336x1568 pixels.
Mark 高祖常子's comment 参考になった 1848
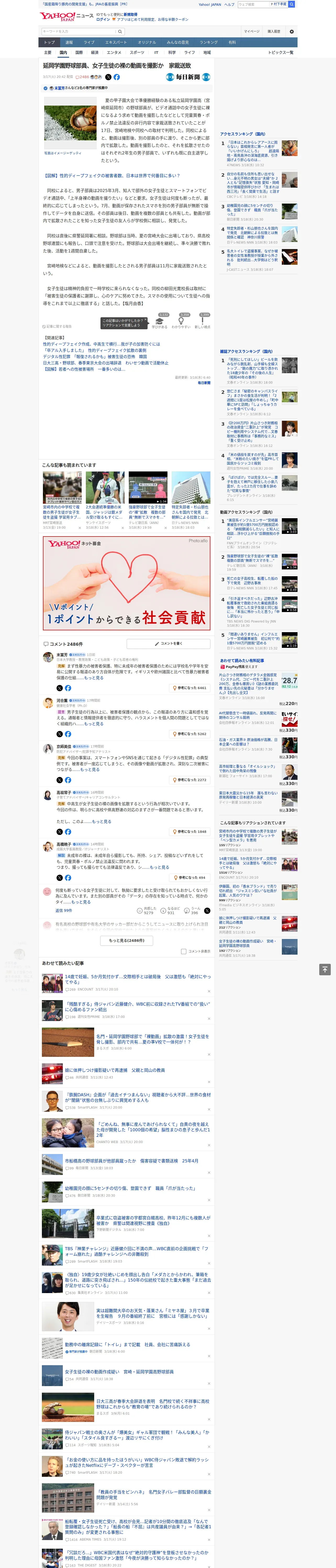click(190, 832)
